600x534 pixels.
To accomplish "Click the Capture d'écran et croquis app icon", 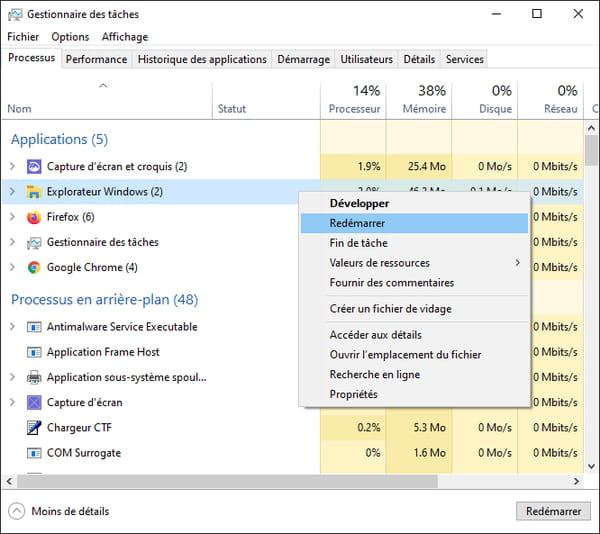I will point(34,166).
